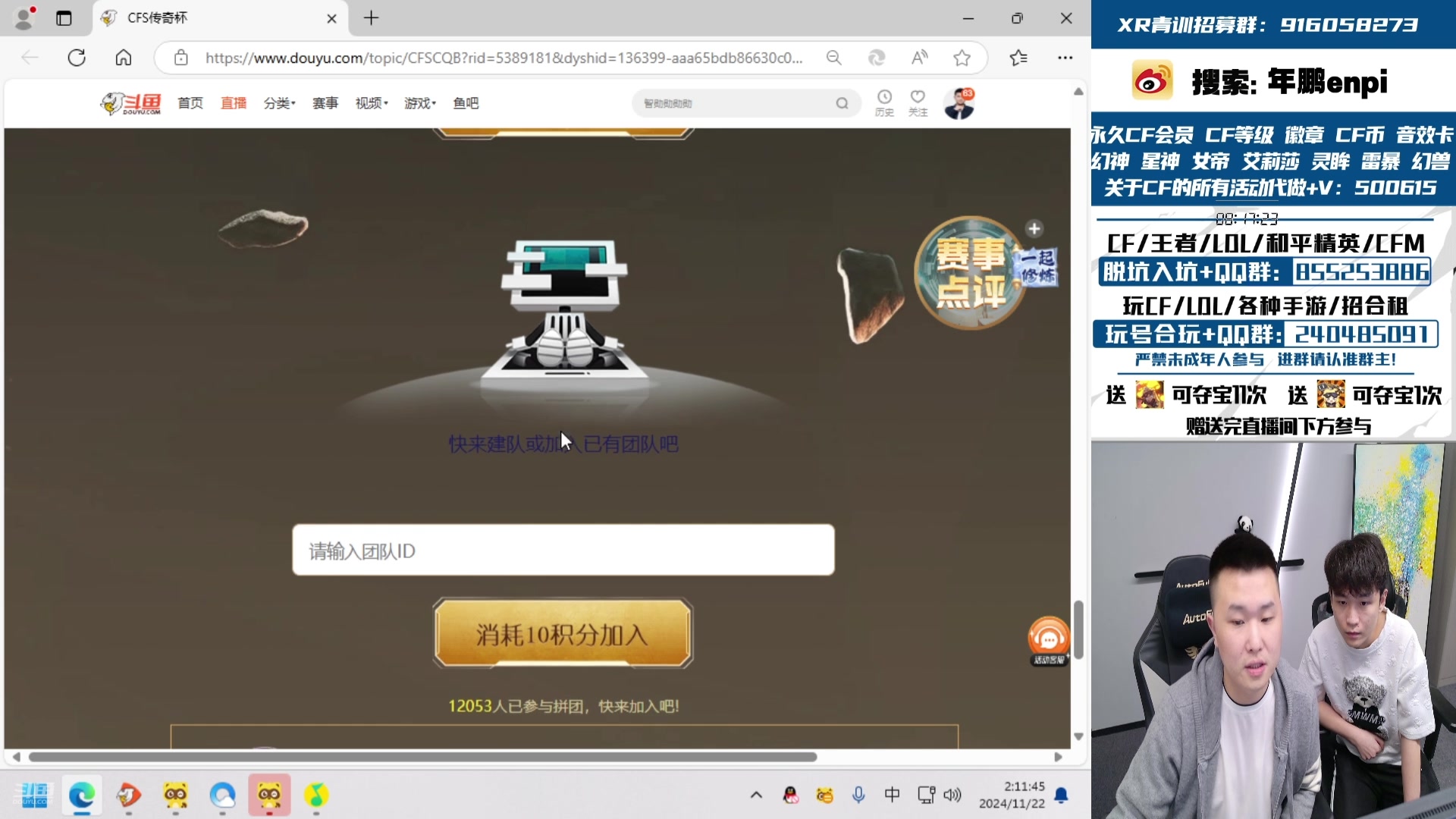Click the horizontal scrollbar thumb
The image size is (1456, 819).
coord(422,757)
